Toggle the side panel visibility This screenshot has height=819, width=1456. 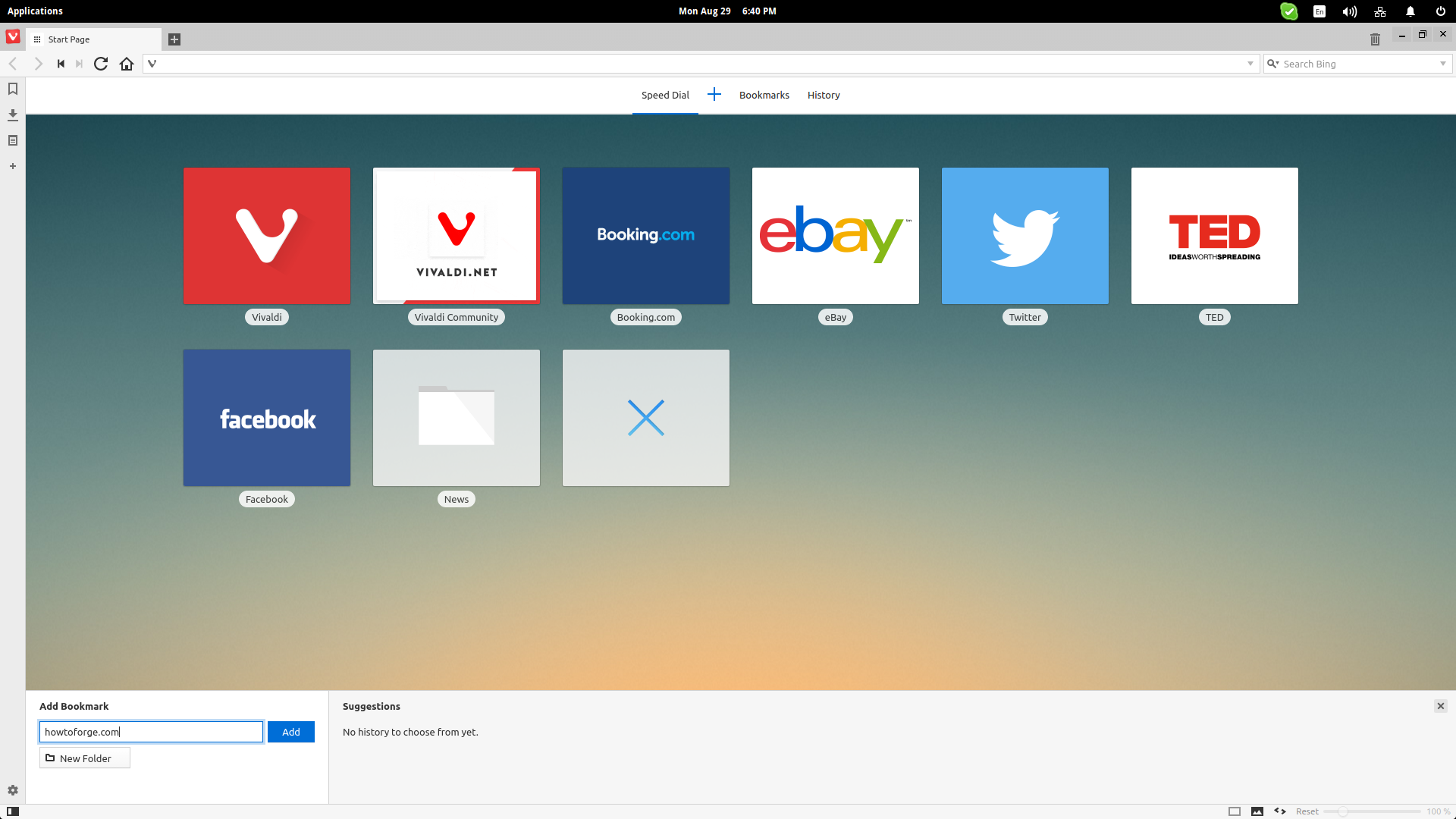point(13,811)
